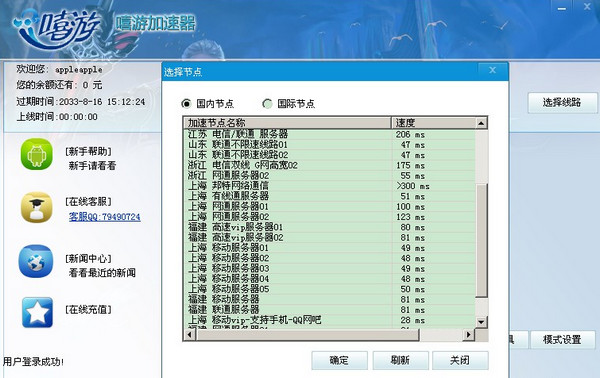
Task: Click the [新手帮助] label
Action: coord(89,152)
